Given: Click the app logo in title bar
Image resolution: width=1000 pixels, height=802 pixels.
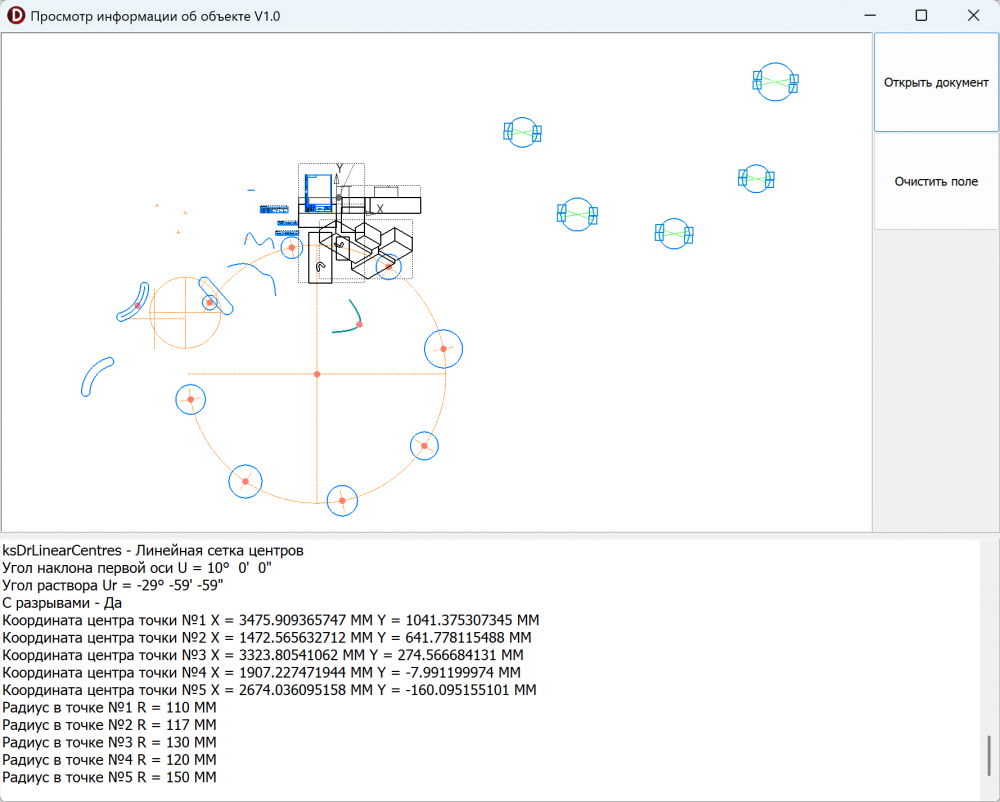Looking at the screenshot, I should [15, 16].
